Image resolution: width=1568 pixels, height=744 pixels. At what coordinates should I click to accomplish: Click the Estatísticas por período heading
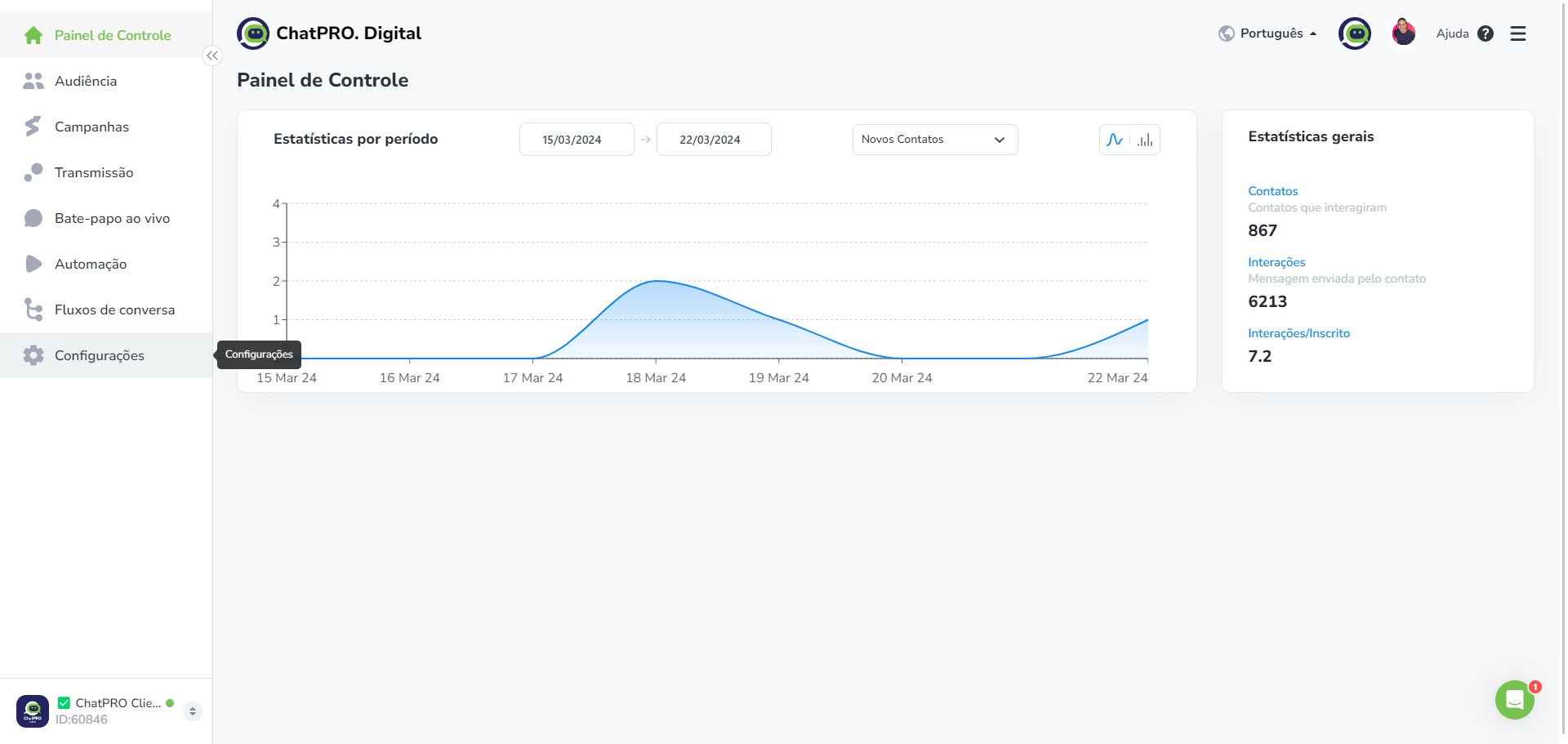[x=355, y=139]
